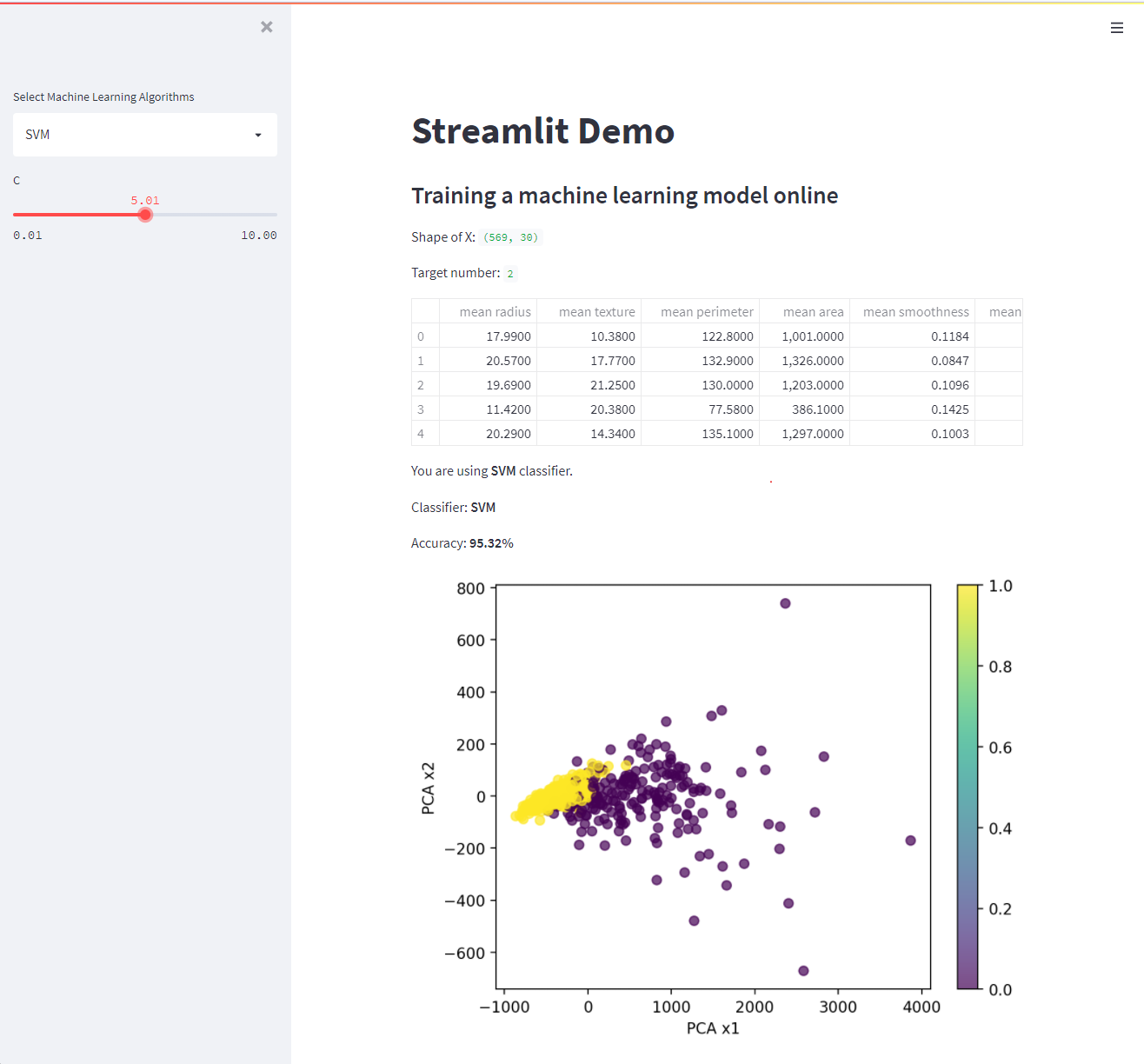The image size is (1144, 1064).
Task: Click the cell with value 0.1003
Action: click(x=913, y=434)
